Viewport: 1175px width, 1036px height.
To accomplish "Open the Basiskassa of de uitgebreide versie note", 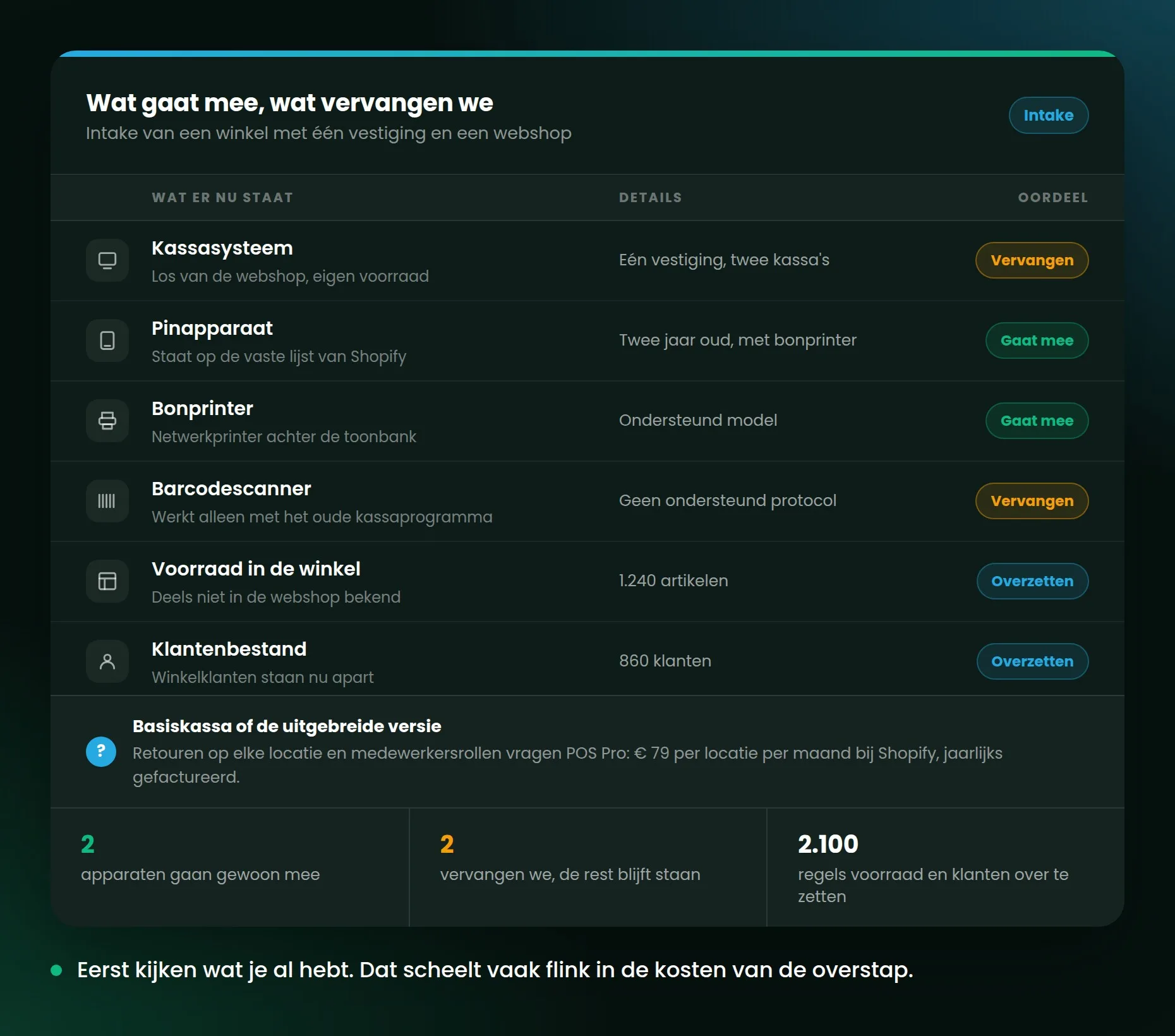I will [x=587, y=752].
